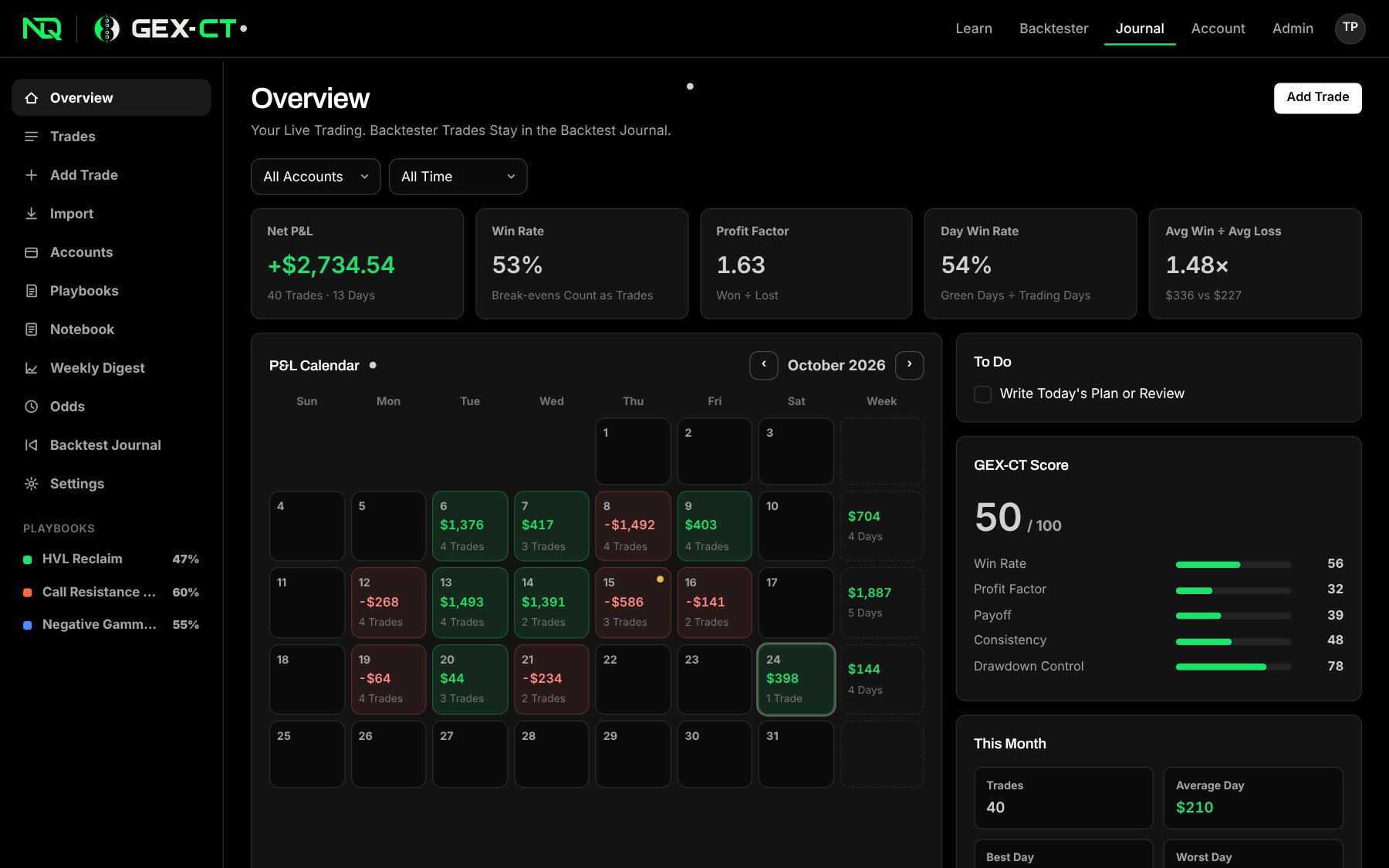Image resolution: width=1389 pixels, height=868 pixels.
Task: Select the Journal tab
Action: click(x=1140, y=29)
